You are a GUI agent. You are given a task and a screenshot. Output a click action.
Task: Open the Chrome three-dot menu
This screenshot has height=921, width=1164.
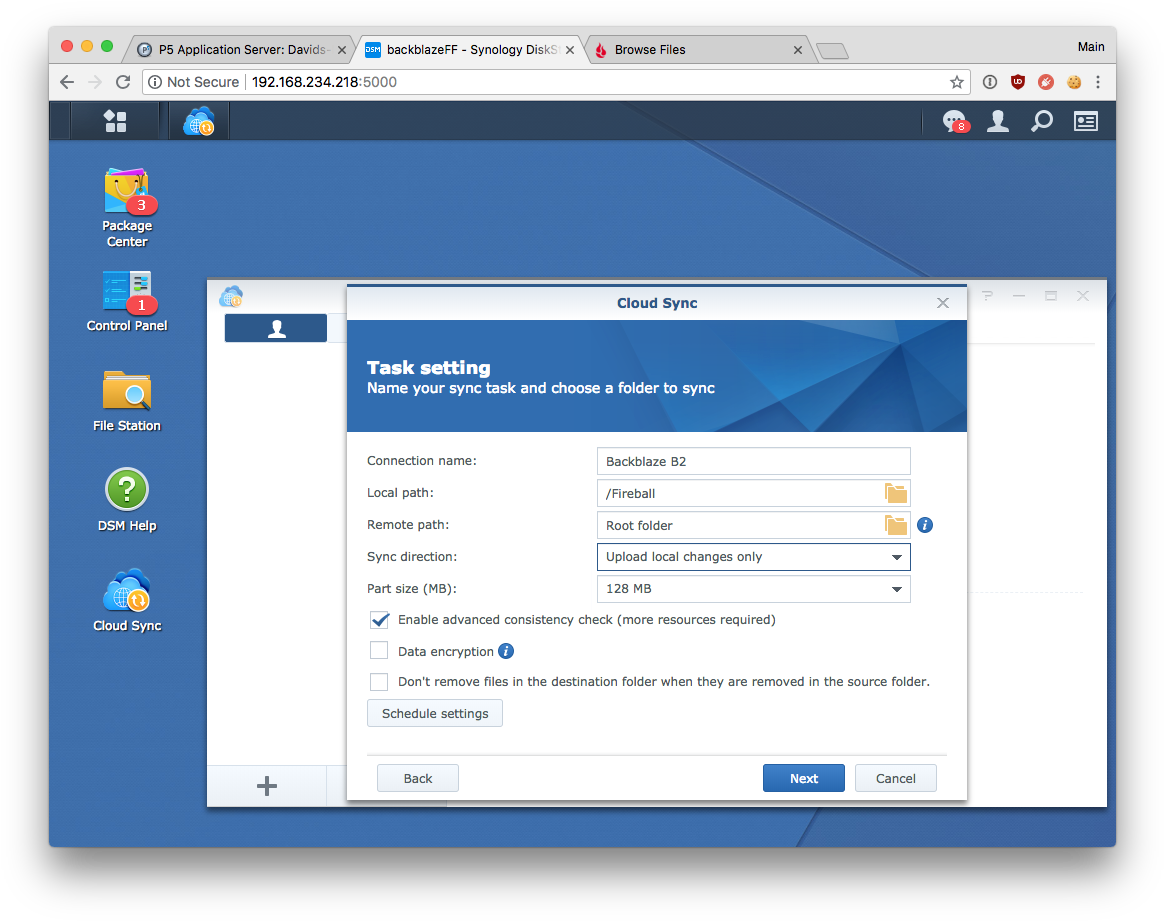coord(1098,82)
